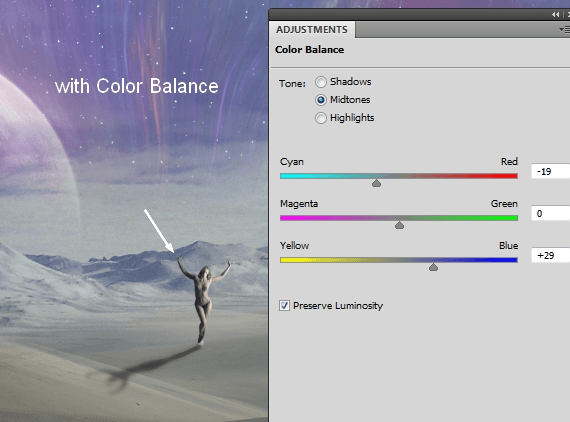Select the Shadows tone radio button
The width and height of the screenshot is (570, 422).
321,82
